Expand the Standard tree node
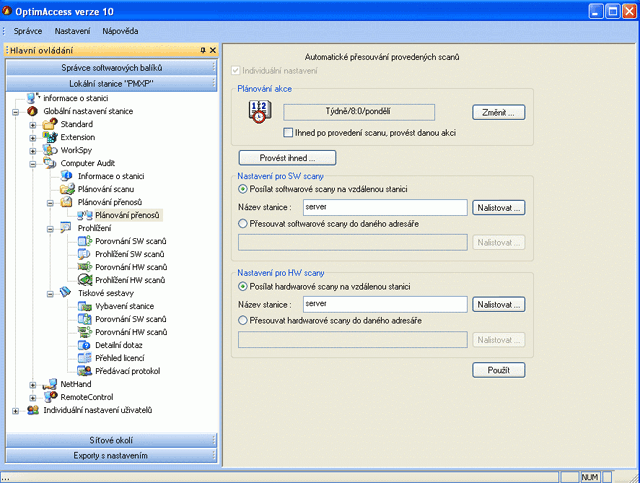This screenshot has height=483, width=640. 33,125
